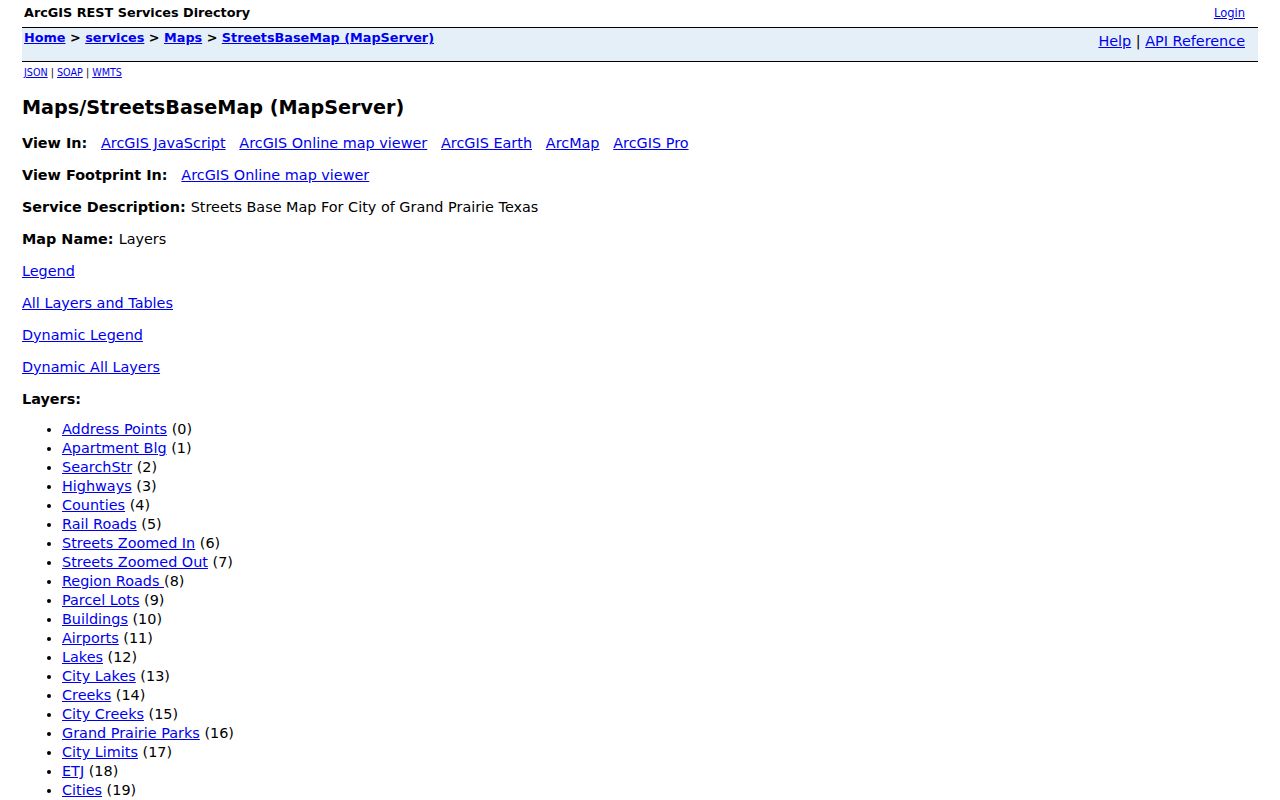Open service in ArcGIS Pro
Image resolution: width=1280 pixels, height=800 pixels.
tap(651, 143)
